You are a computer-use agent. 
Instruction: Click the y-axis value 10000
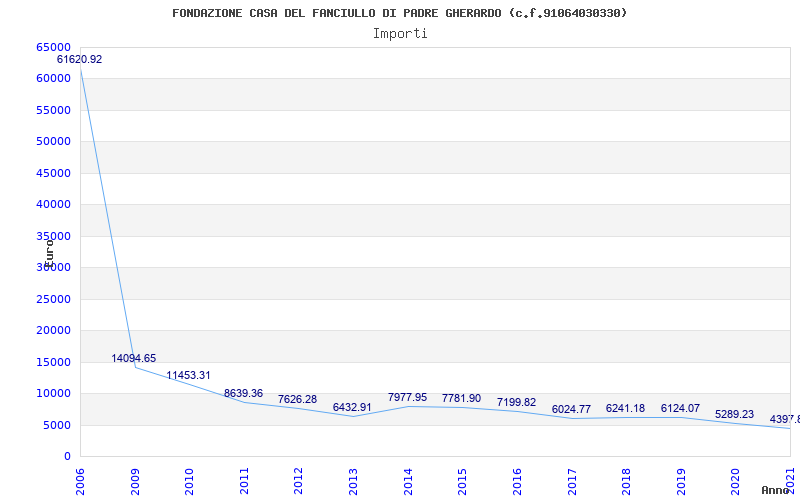(x=54, y=393)
